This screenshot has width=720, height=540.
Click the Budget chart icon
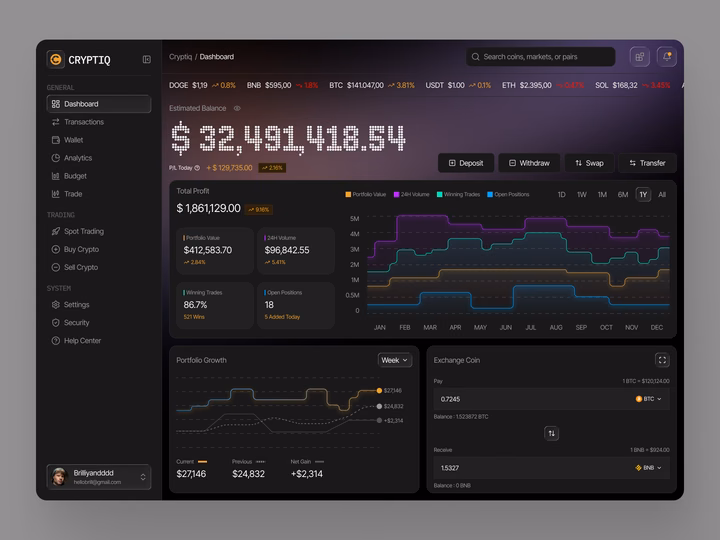click(56, 176)
